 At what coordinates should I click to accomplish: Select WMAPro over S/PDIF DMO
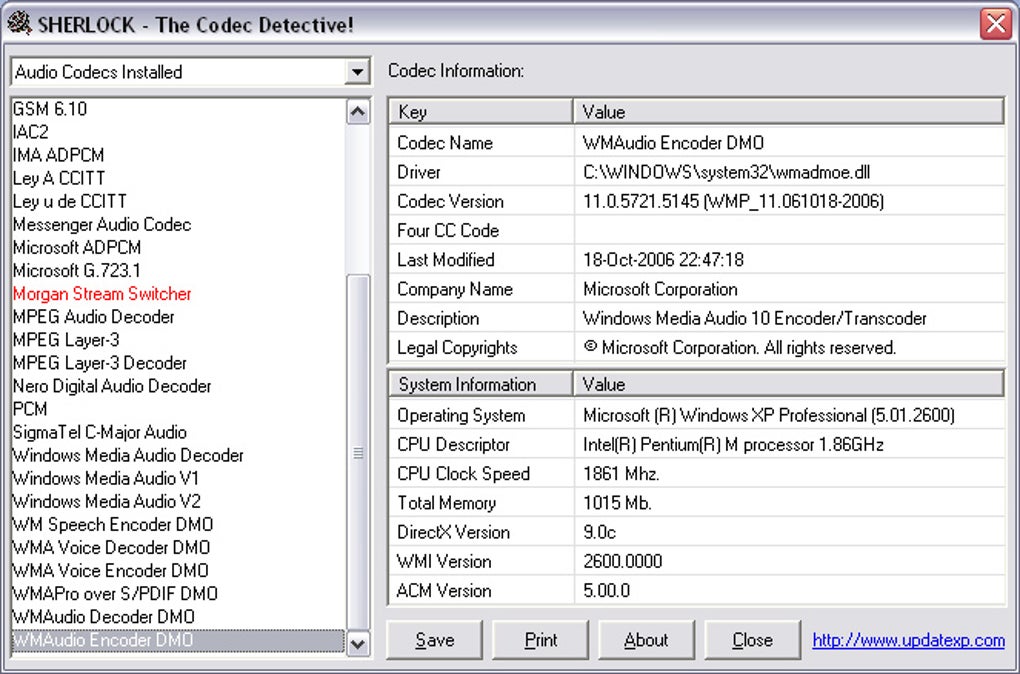click(115, 594)
